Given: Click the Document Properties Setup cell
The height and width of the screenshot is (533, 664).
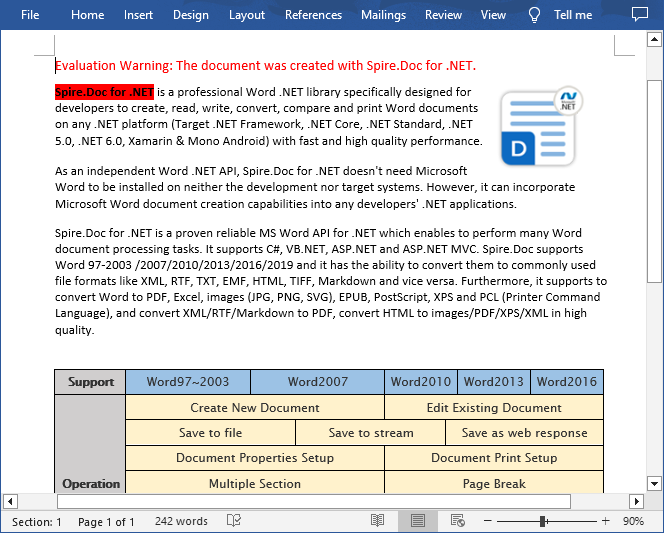Looking at the screenshot, I should pyautogui.click(x=255, y=458).
